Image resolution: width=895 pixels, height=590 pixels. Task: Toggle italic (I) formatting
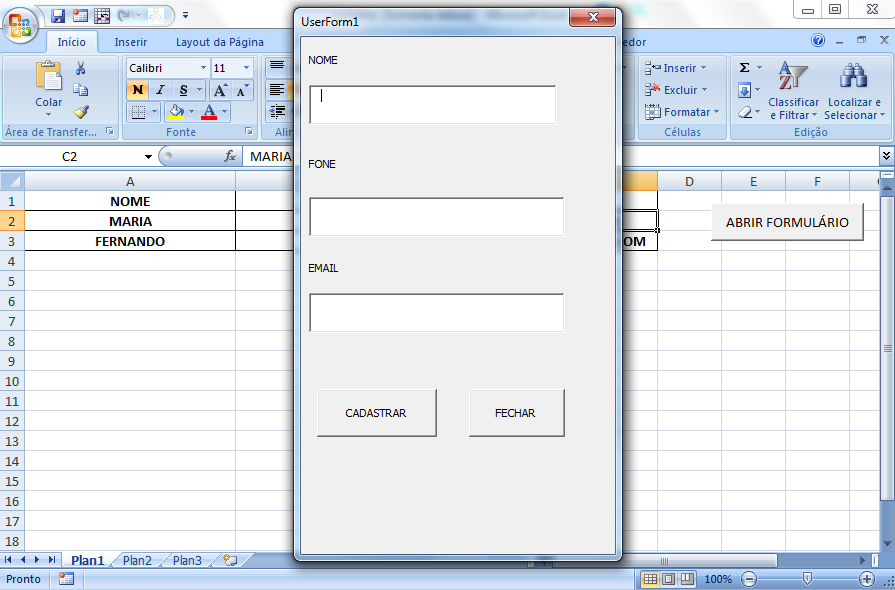coord(160,90)
